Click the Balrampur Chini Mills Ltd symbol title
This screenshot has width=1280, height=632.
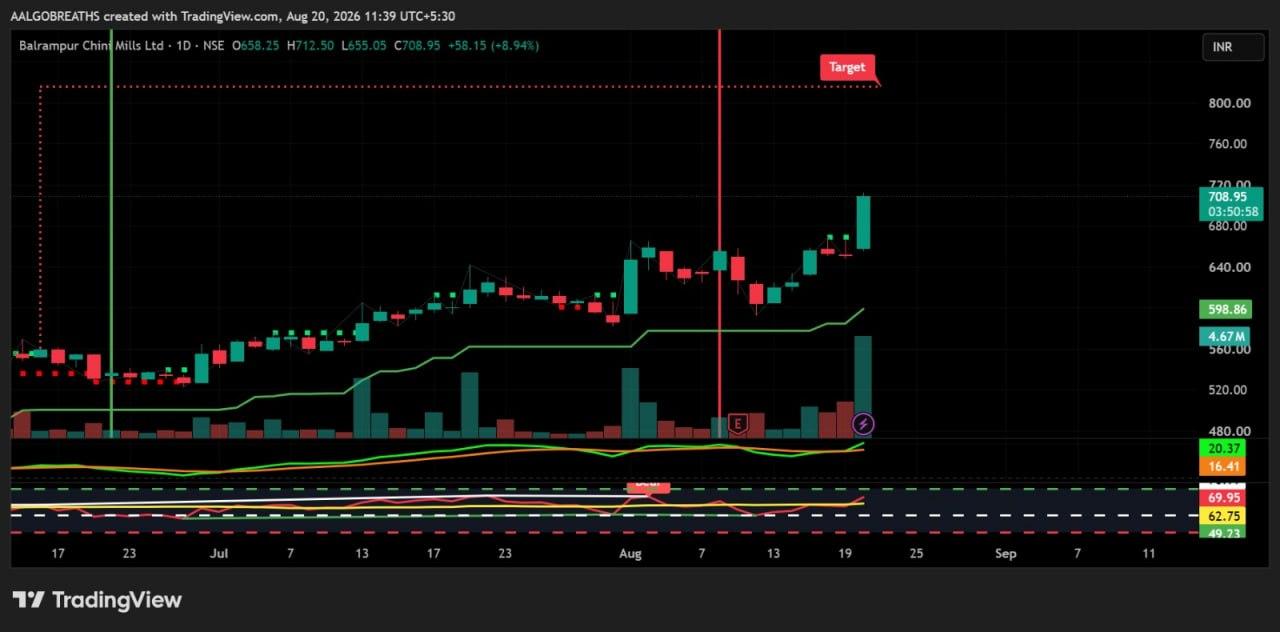pos(93,45)
